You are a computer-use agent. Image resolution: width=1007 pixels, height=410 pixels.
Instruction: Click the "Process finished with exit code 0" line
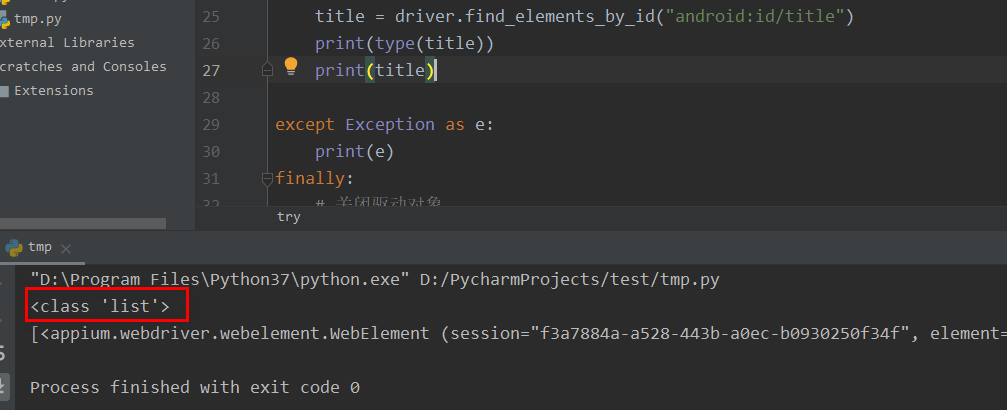pyautogui.click(x=195, y=387)
